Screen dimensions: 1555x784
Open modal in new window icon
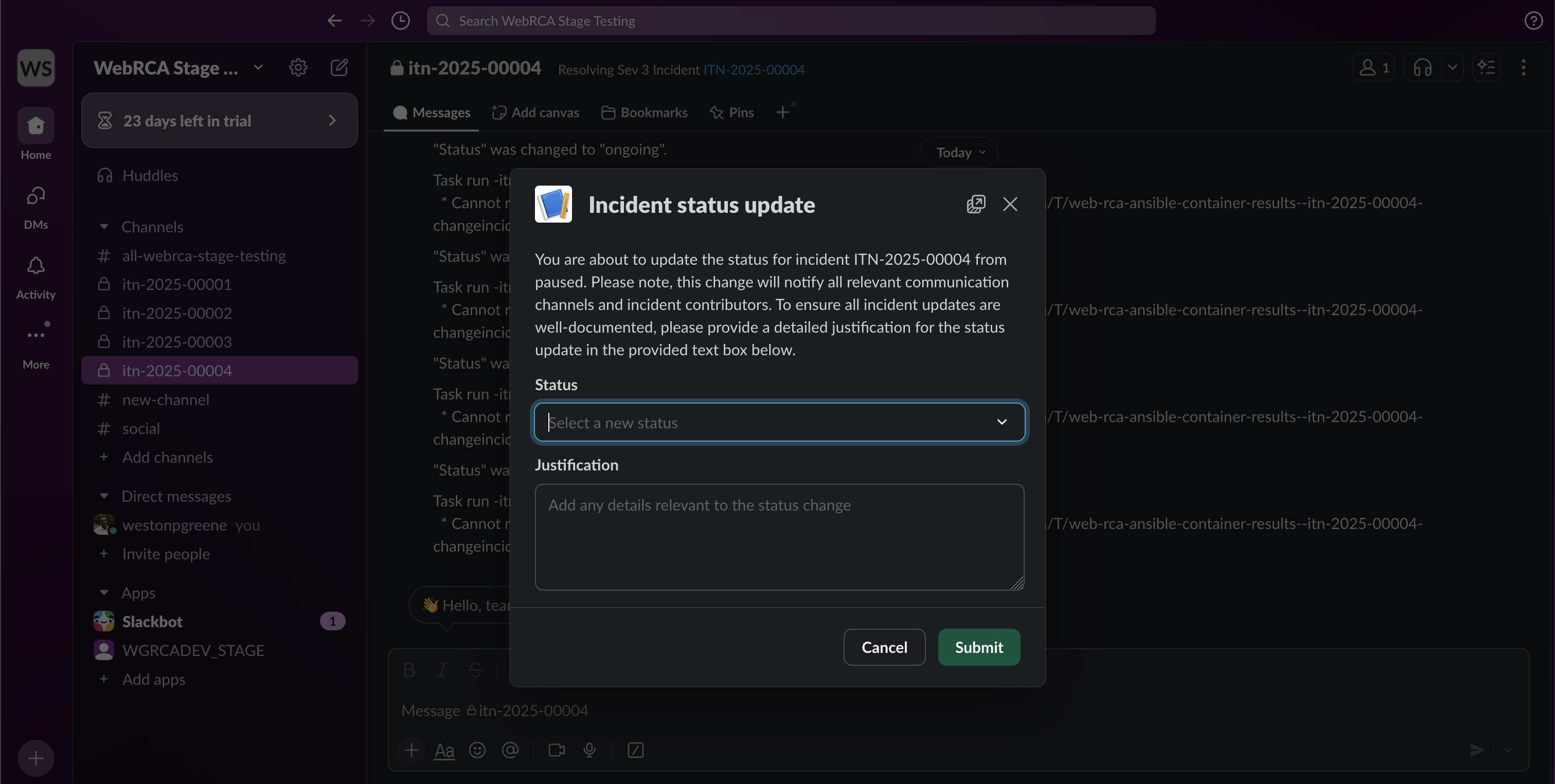click(976, 204)
